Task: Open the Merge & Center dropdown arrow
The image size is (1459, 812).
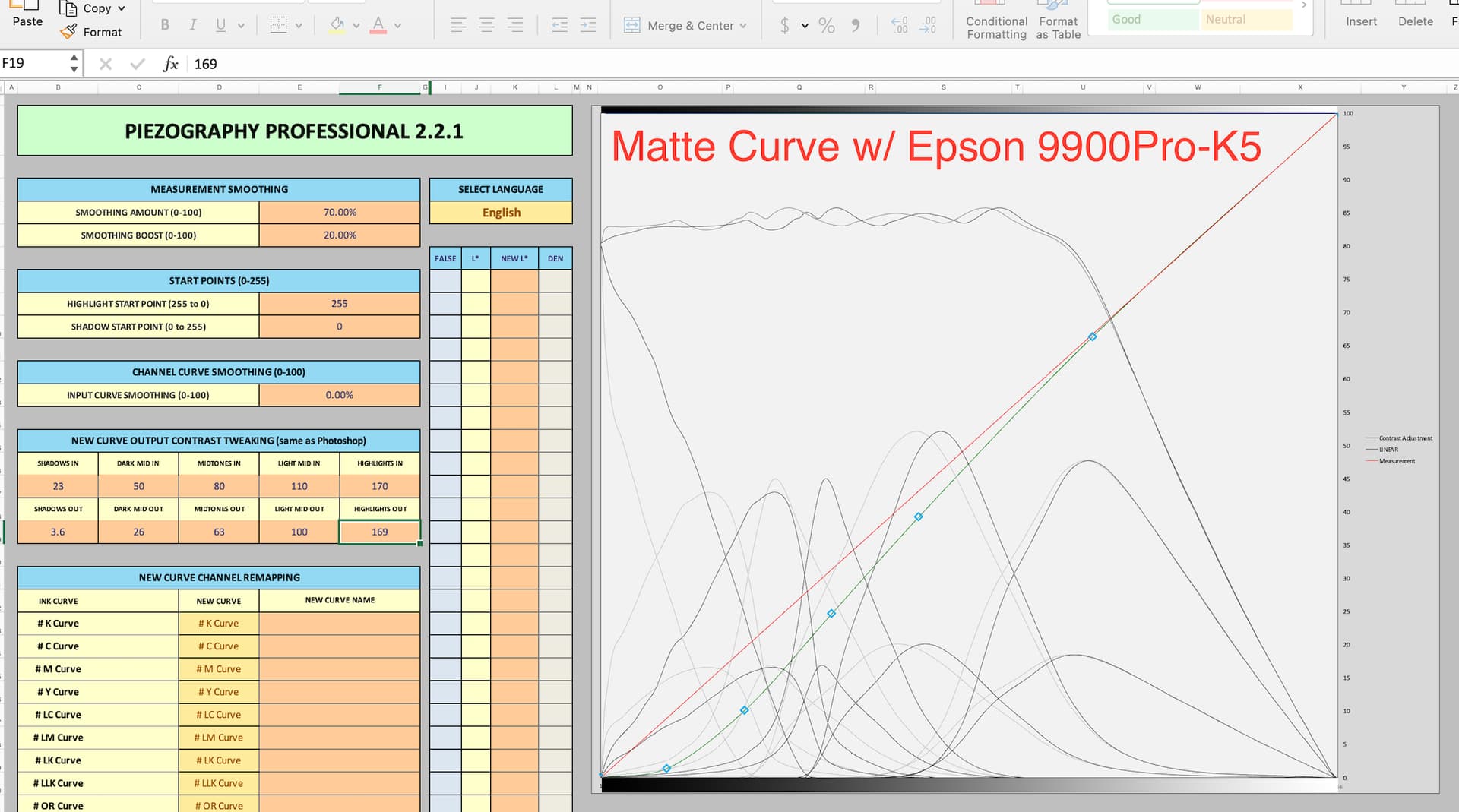Action: coord(742,26)
